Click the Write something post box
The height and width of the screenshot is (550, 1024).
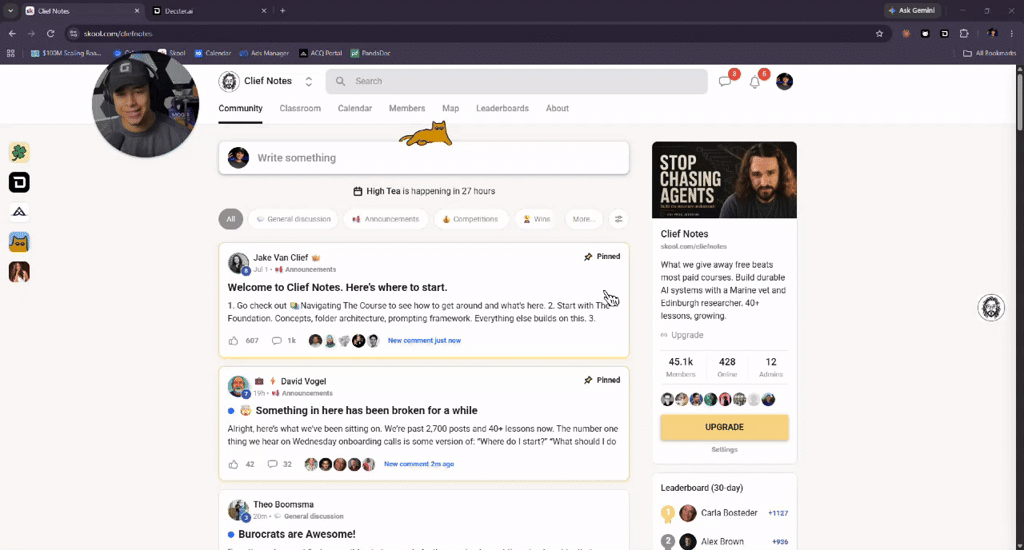(424, 158)
